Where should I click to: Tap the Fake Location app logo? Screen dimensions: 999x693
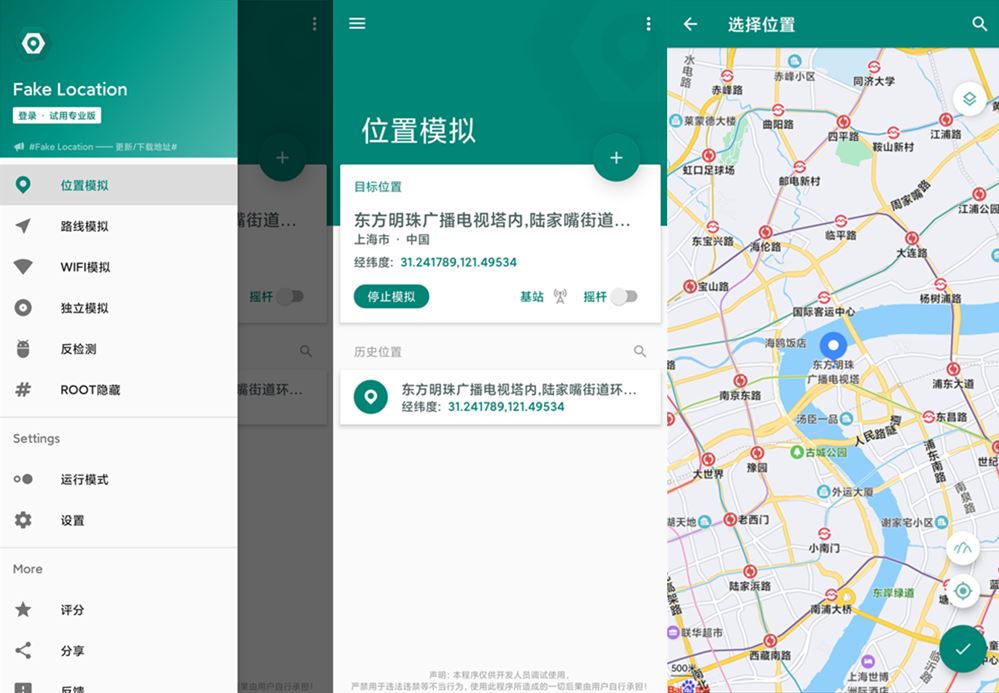(x=33, y=43)
